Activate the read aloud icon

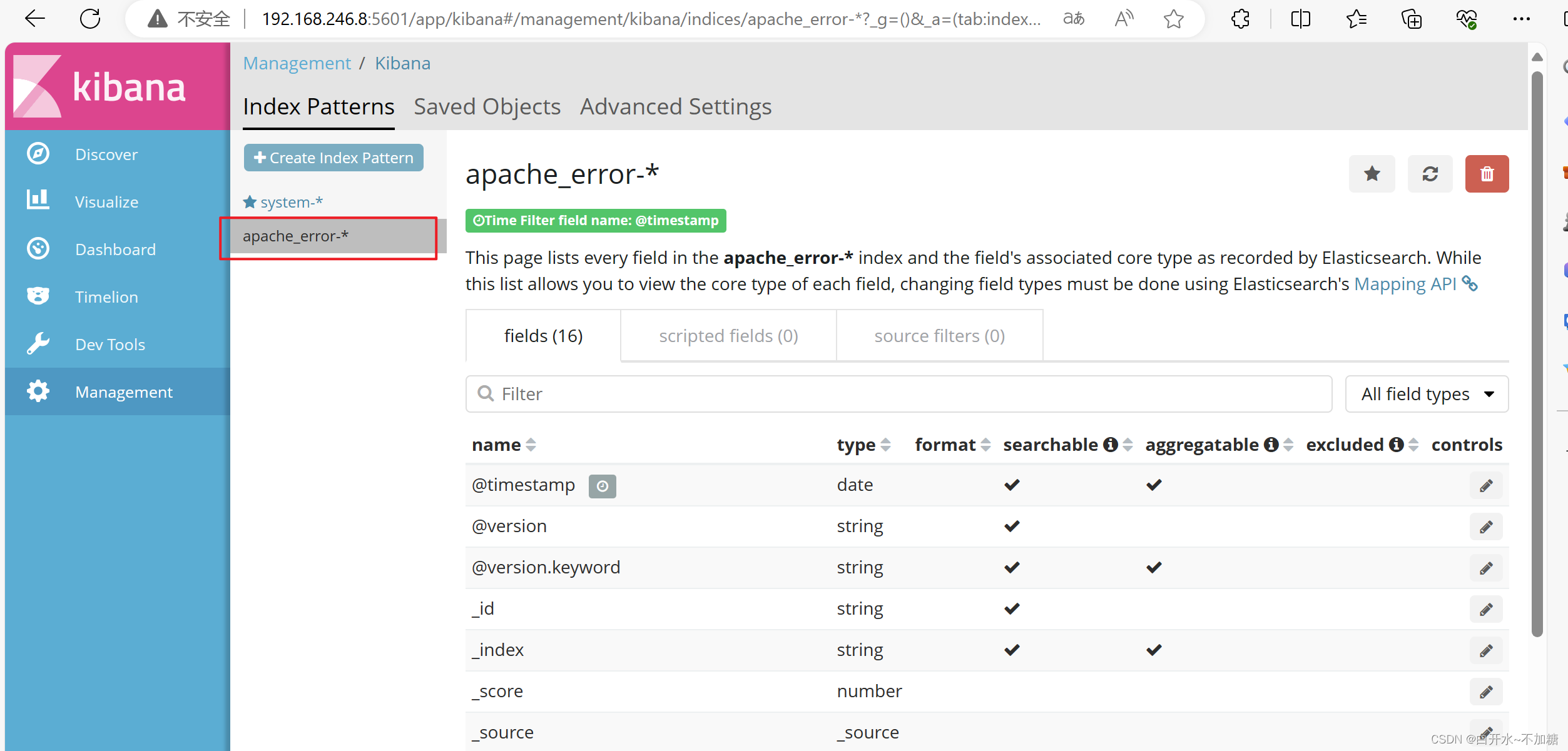pyautogui.click(x=1124, y=19)
